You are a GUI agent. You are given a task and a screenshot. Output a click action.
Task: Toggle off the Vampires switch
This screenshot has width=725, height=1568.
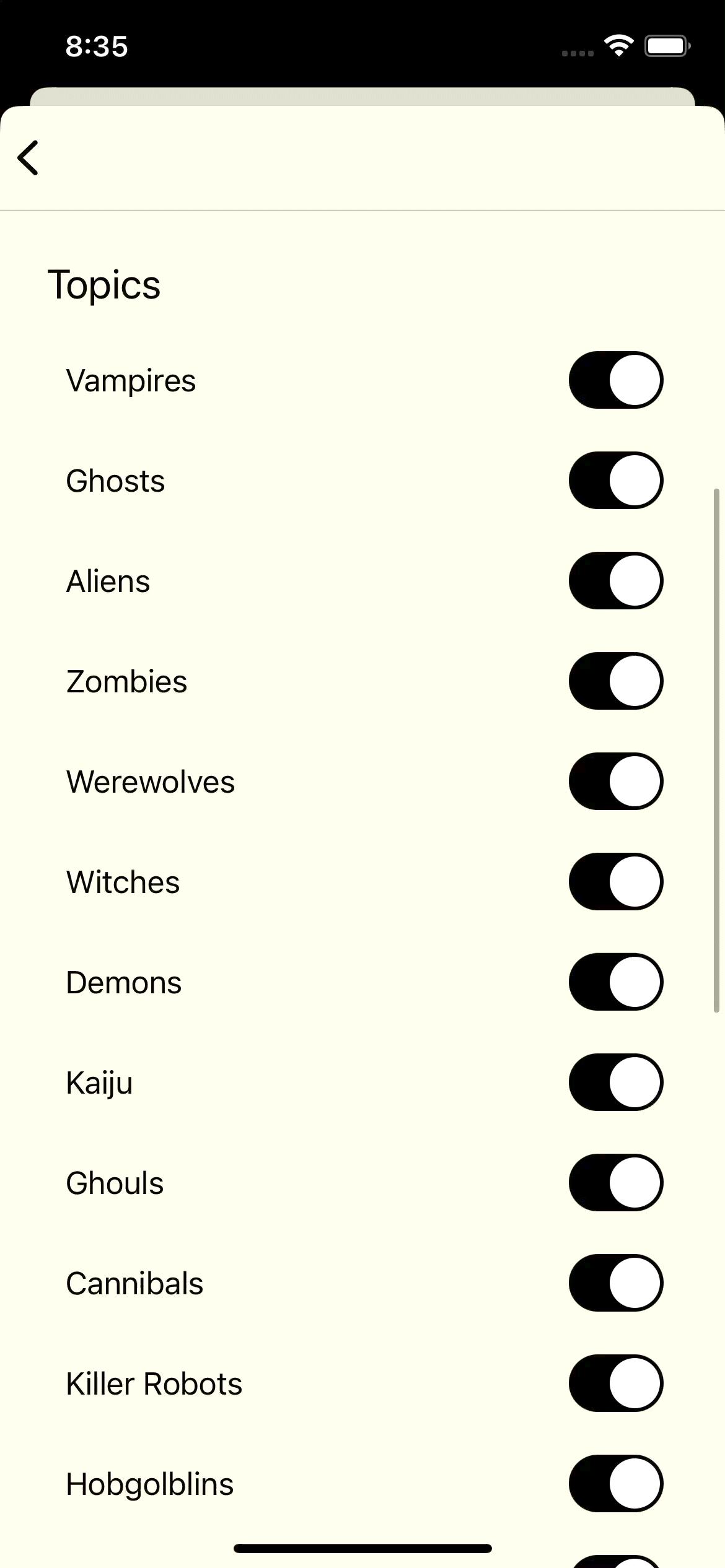(616, 380)
